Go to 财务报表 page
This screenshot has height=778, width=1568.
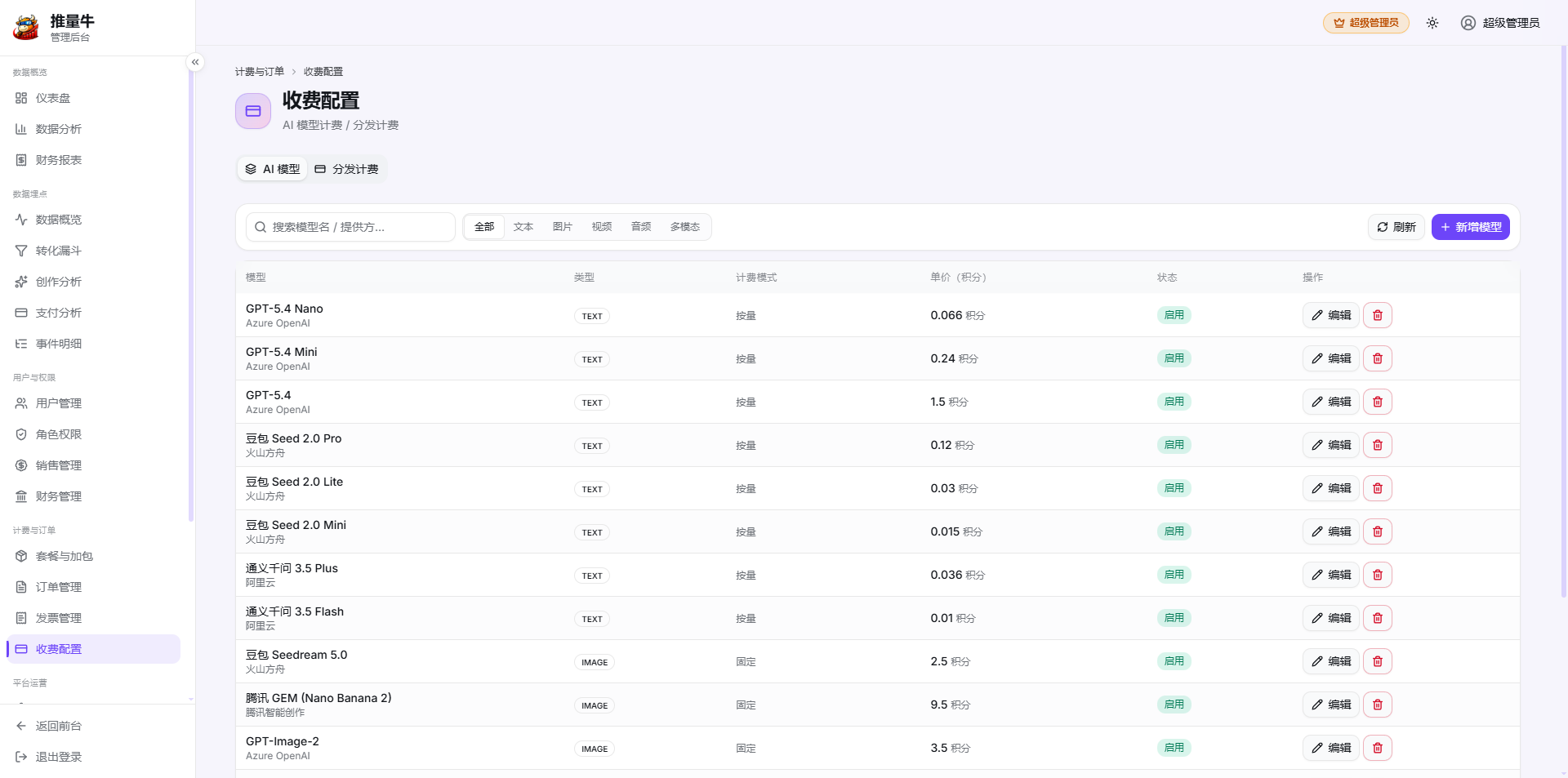point(93,160)
